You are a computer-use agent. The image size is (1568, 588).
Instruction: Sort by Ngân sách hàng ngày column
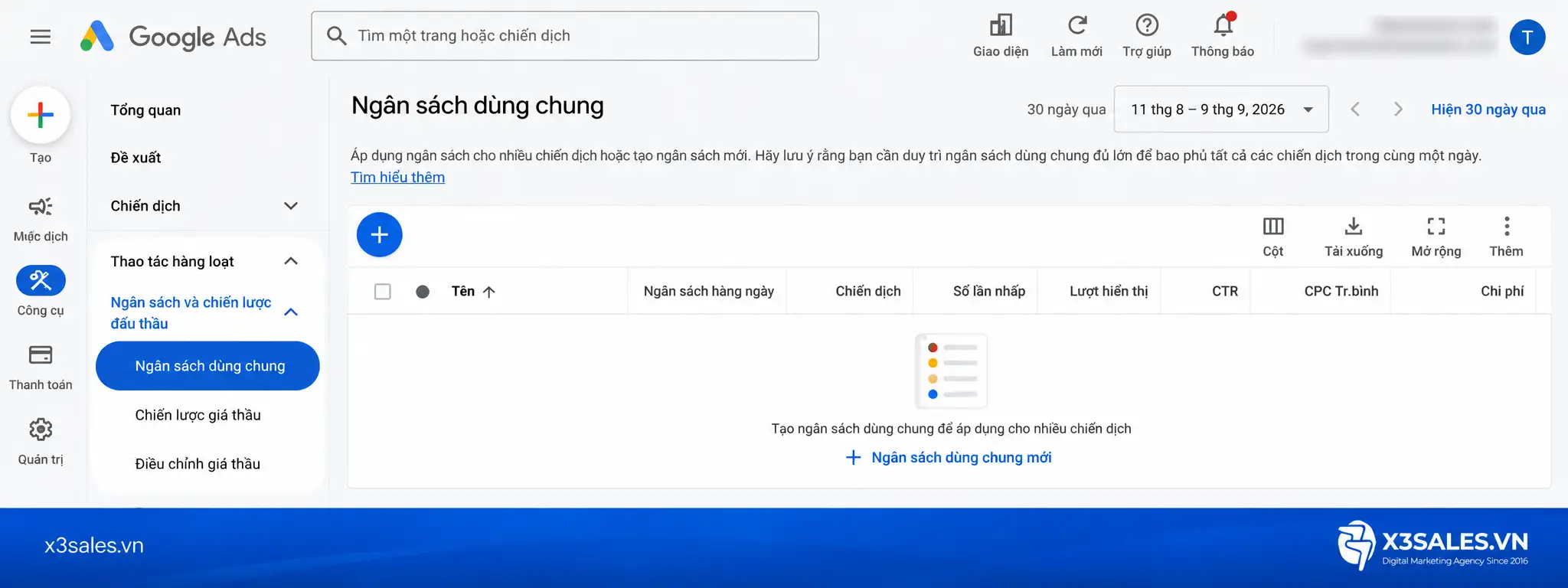[x=708, y=292]
